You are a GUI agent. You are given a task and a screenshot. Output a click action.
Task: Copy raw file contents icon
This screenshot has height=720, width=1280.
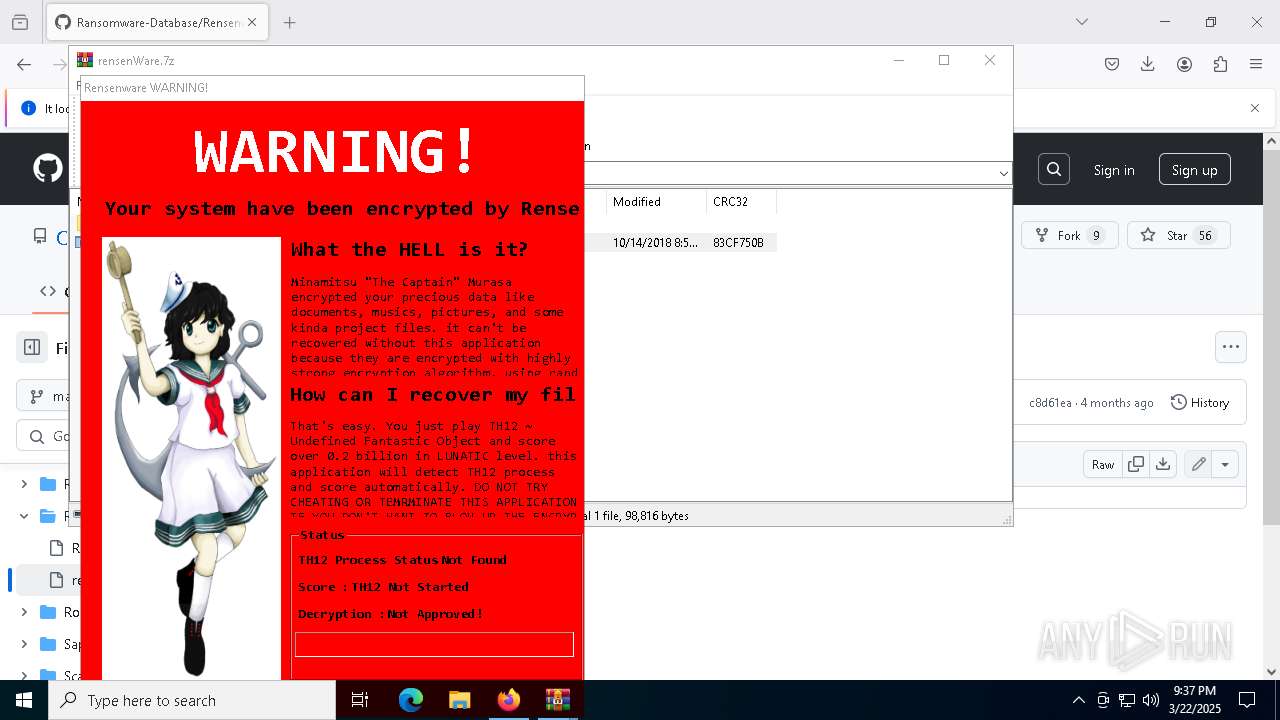(1136, 464)
